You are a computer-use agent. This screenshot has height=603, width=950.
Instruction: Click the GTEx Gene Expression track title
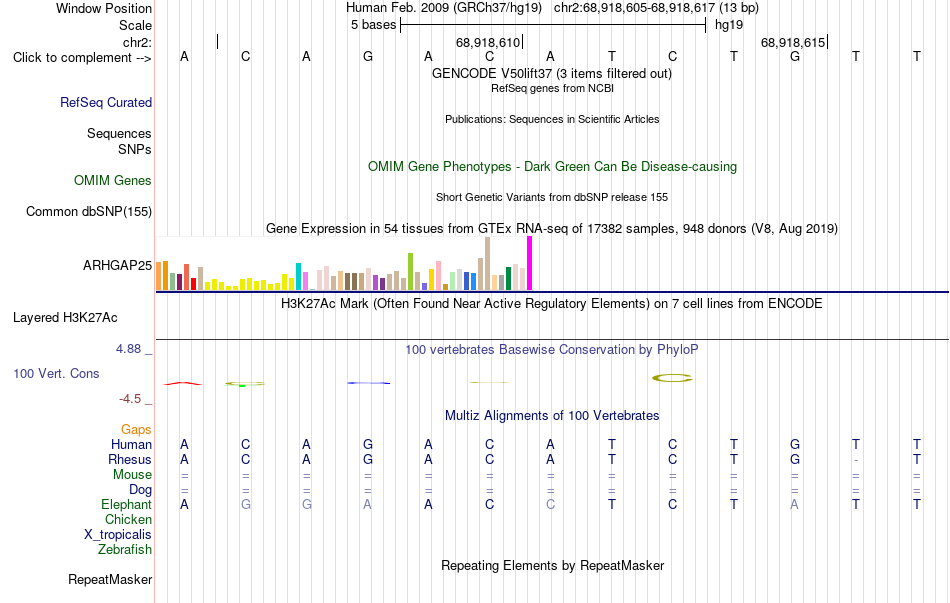(x=552, y=228)
